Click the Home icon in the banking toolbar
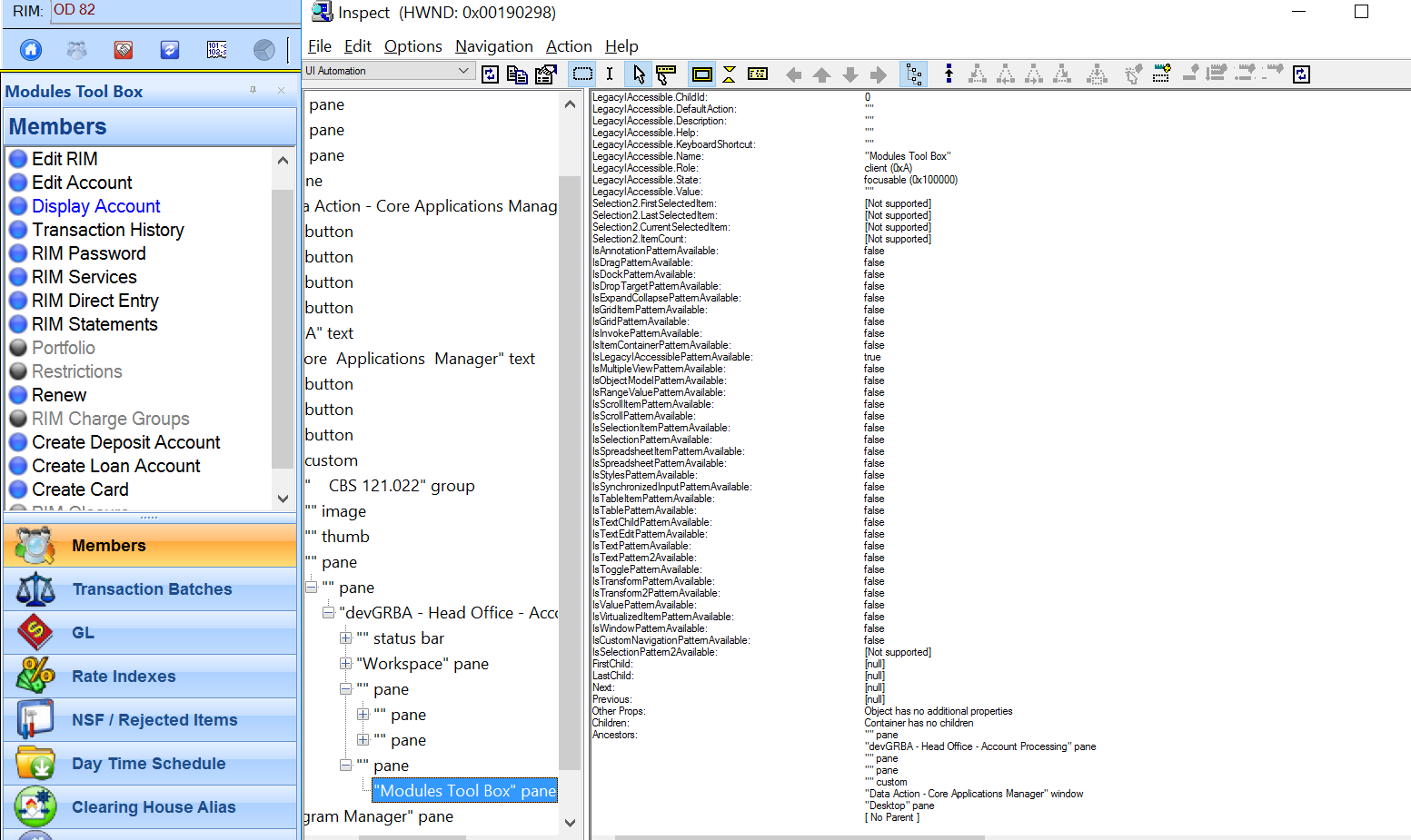This screenshot has width=1411, height=840. pyautogui.click(x=31, y=50)
